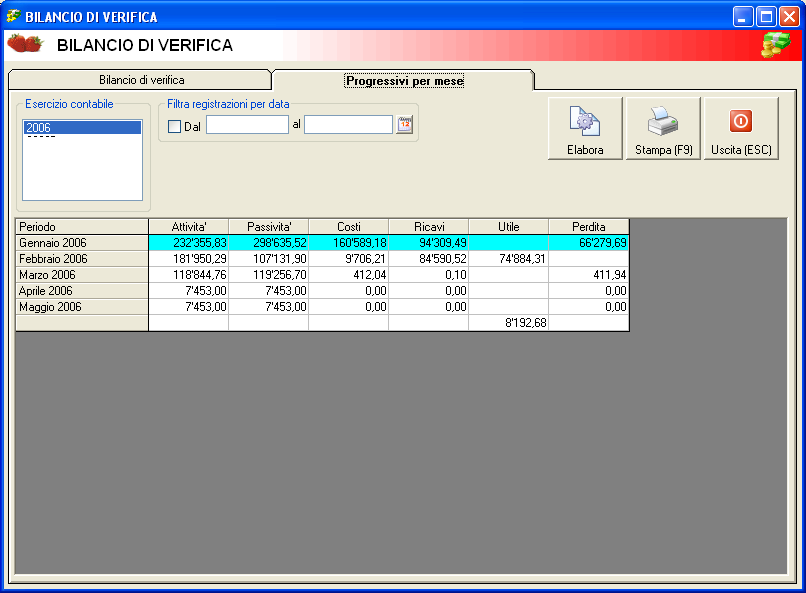Select the Marzo 2006 row header
The width and height of the screenshot is (806, 593).
(82, 275)
